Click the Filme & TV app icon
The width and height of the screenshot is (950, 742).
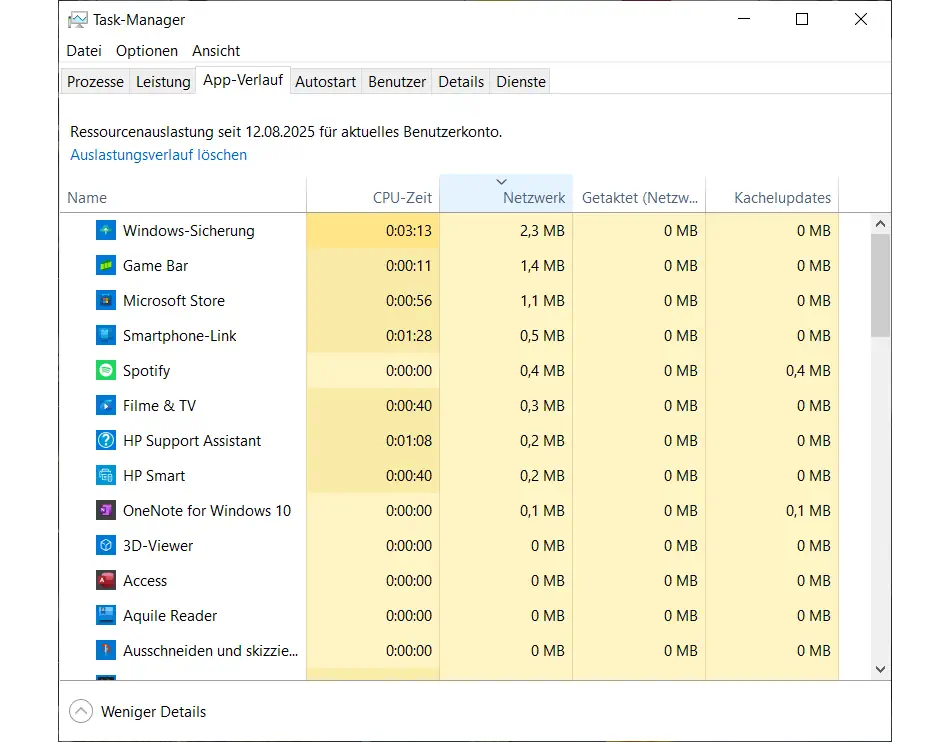(x=106, y=406)
